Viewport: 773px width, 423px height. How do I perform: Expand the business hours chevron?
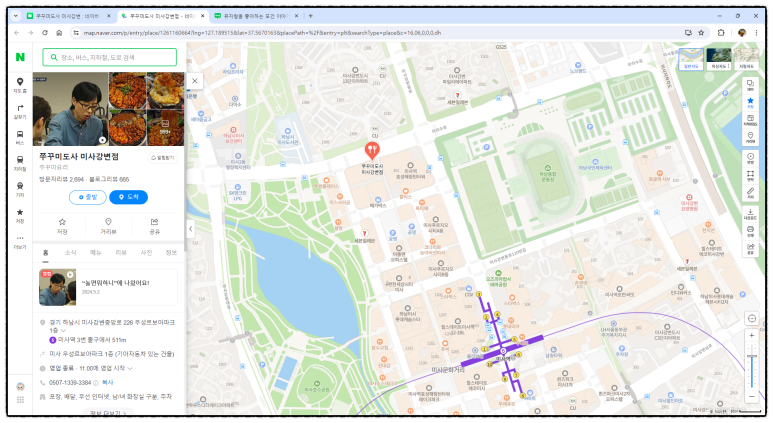pos(130,368)
